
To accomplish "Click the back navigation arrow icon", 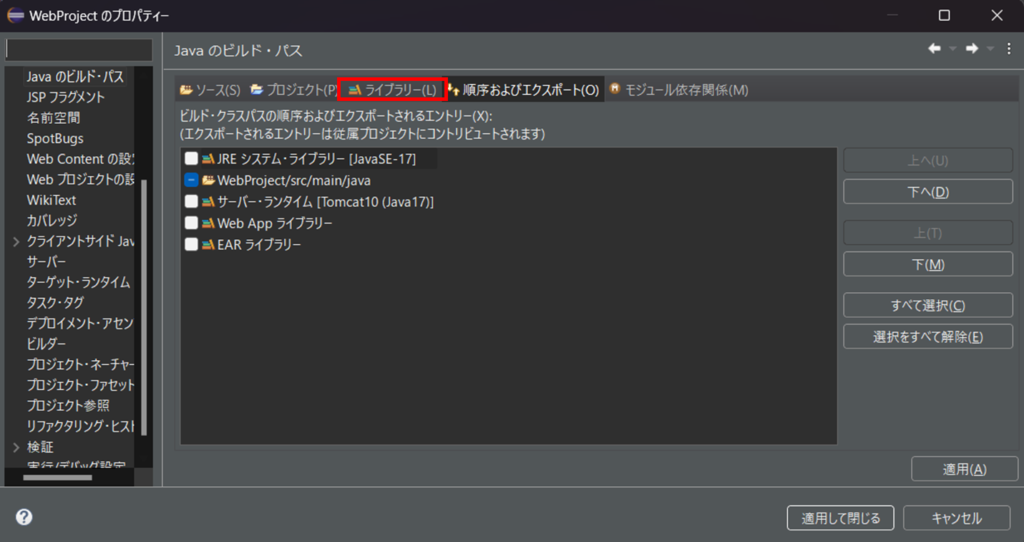I will (934, 49).
